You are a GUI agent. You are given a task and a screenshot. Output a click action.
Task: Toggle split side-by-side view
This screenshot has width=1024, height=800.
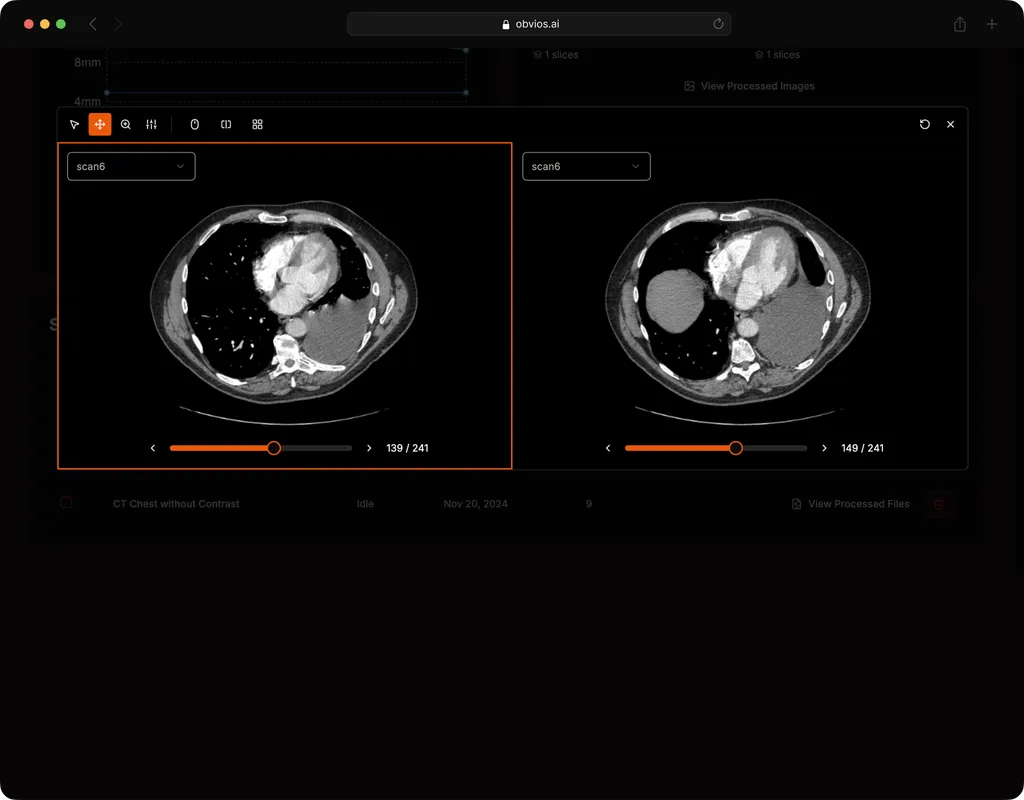226,125
